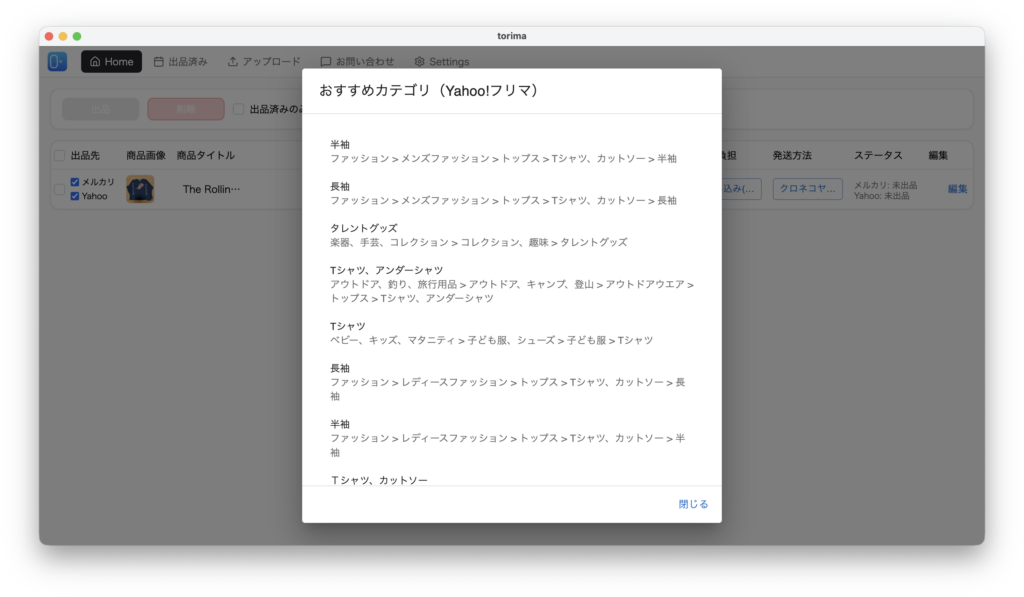Screen dimensions: 1024x597
Task: Open the クロネコヤ… shipping method dropdown
Action: [x=807, y=189]
